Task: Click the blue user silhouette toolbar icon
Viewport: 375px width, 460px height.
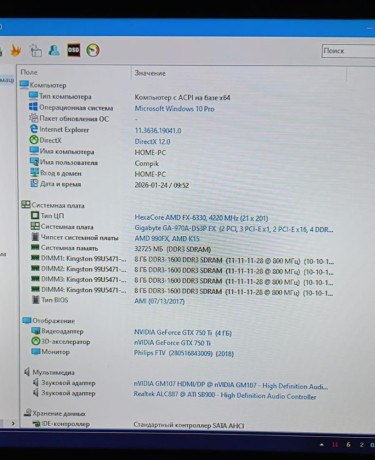Action: pos(54,50)
